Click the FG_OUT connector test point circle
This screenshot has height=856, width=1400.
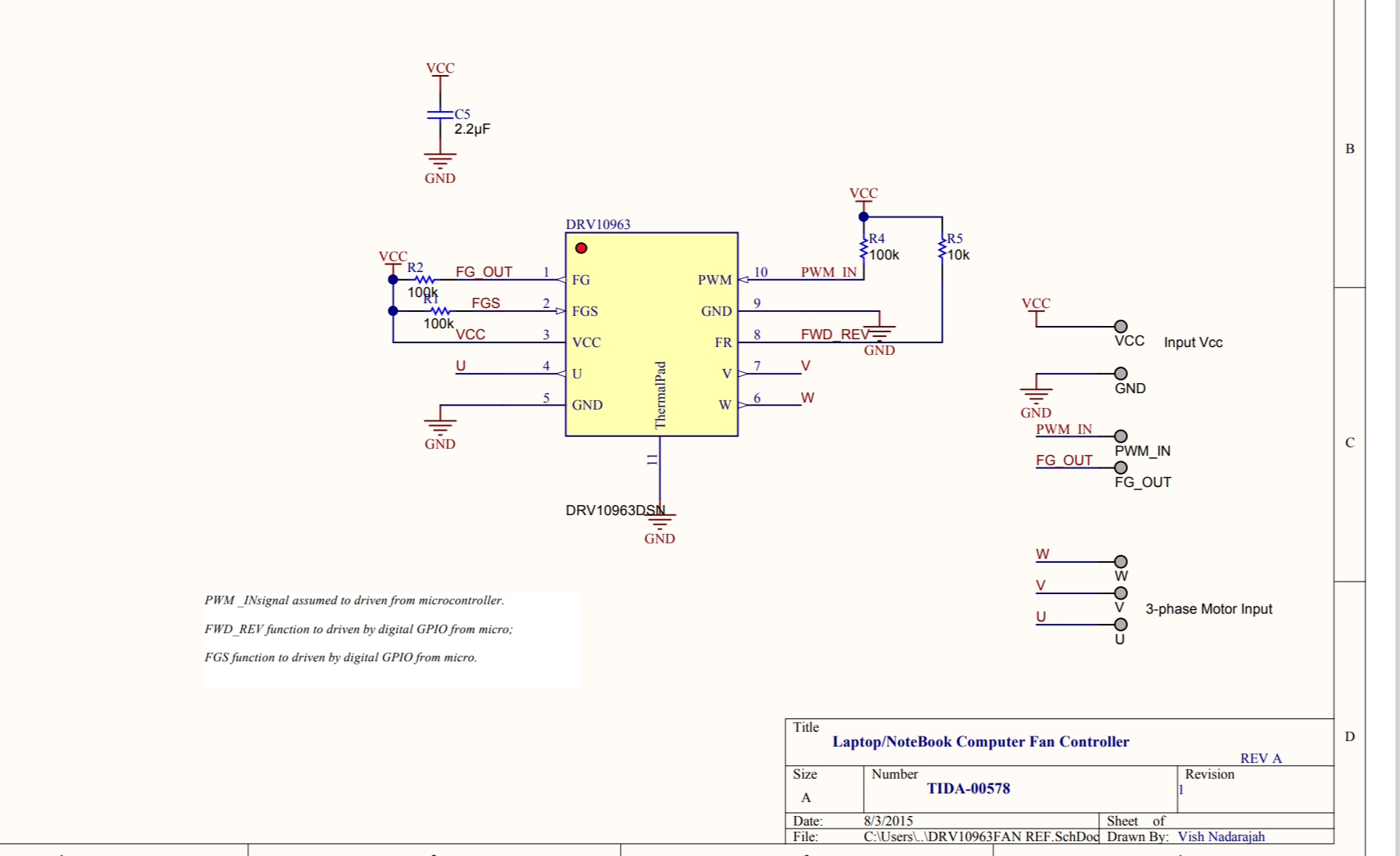1120,467
